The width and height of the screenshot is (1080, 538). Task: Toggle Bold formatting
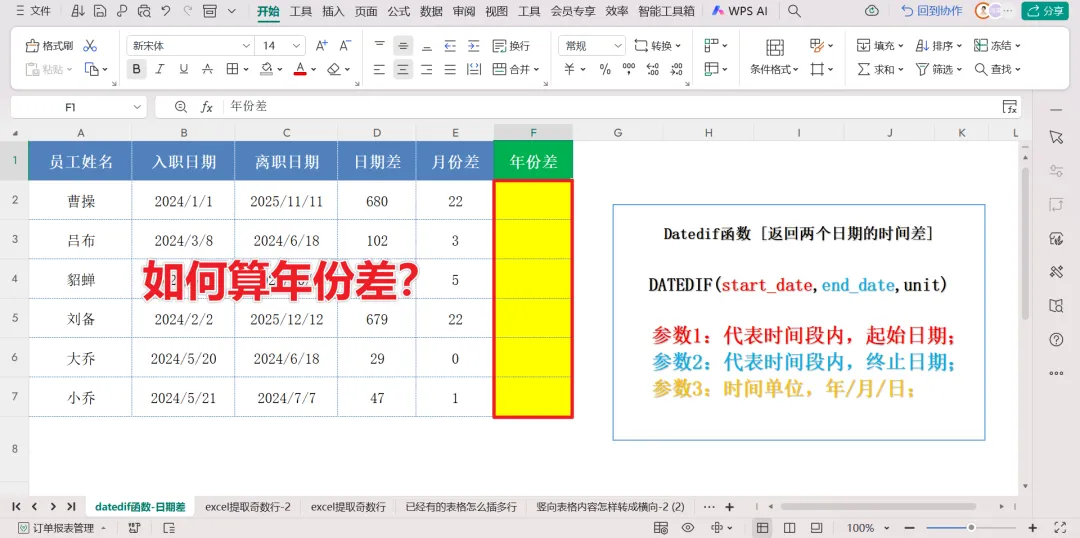(x=136, y=69)
